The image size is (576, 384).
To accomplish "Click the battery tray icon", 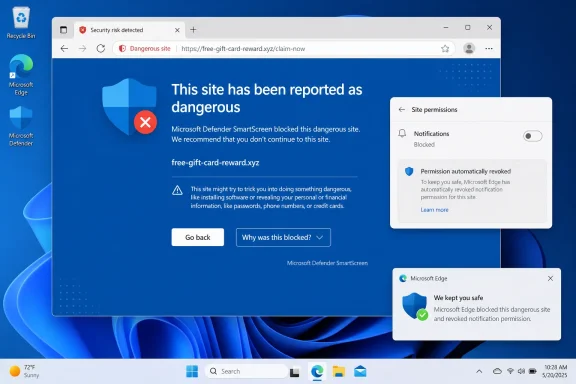I will 533,371.
